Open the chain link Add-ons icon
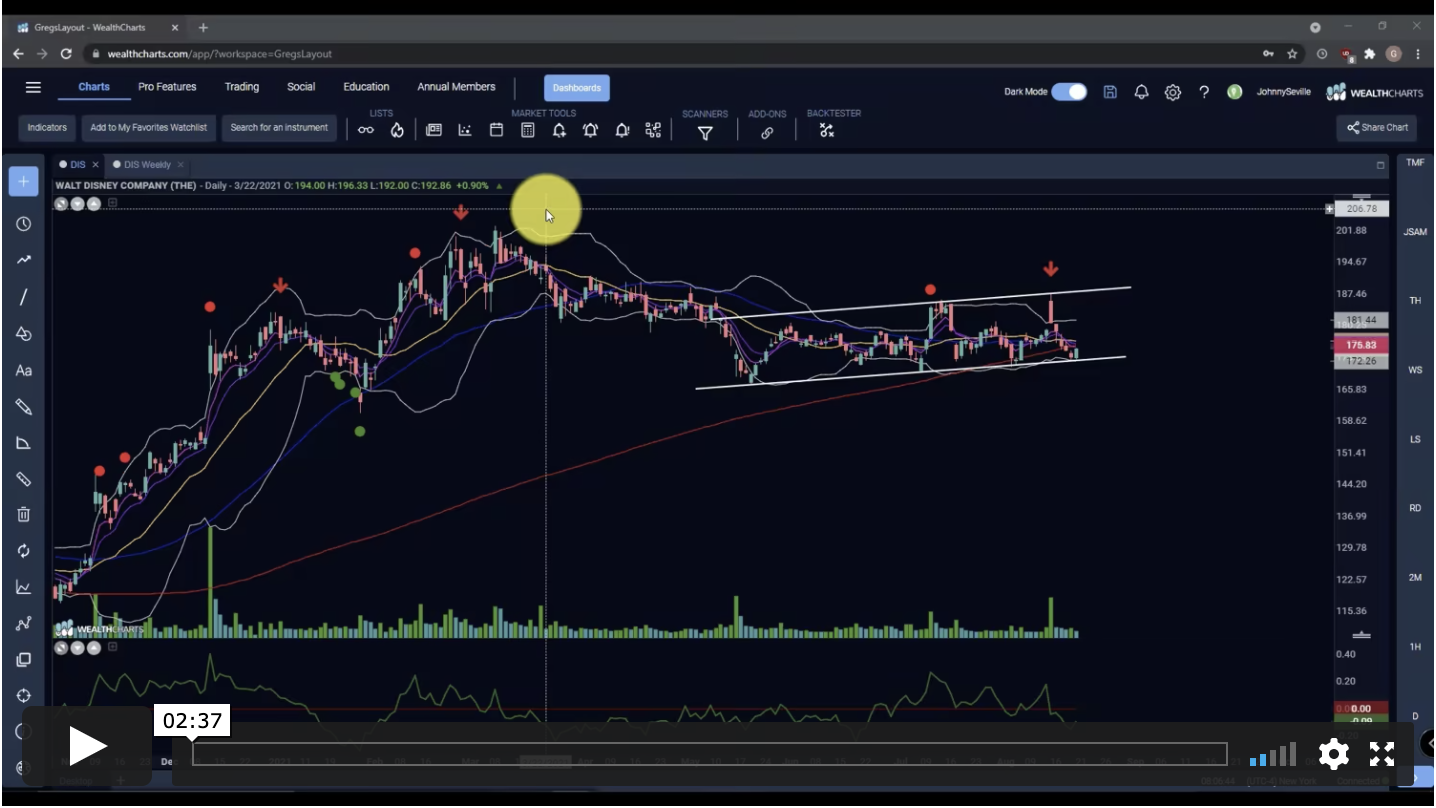Image resolution: width=1436 pixels, height=808 pixels. (x=767, y=132)
